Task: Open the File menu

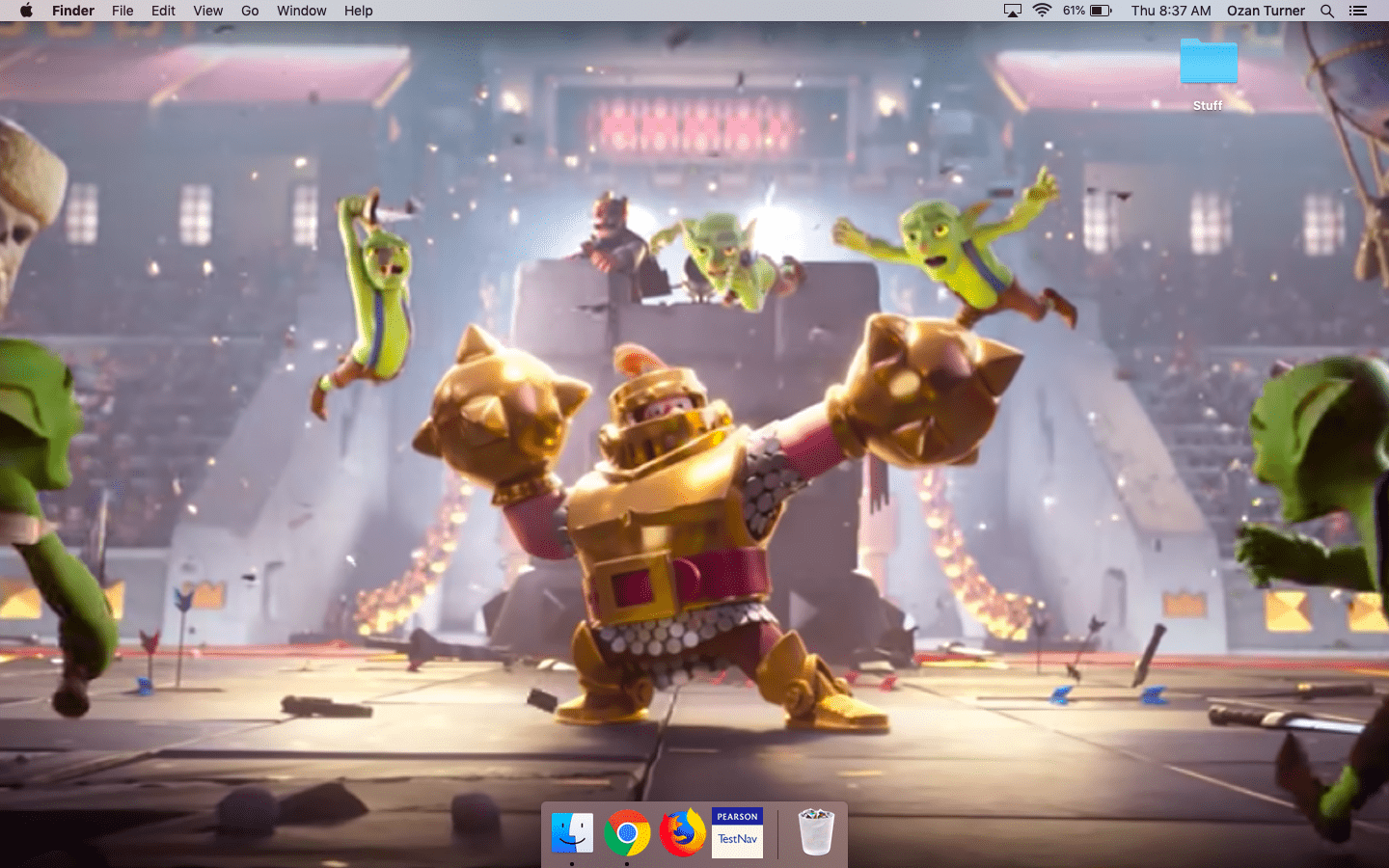Action: (123, 11)
